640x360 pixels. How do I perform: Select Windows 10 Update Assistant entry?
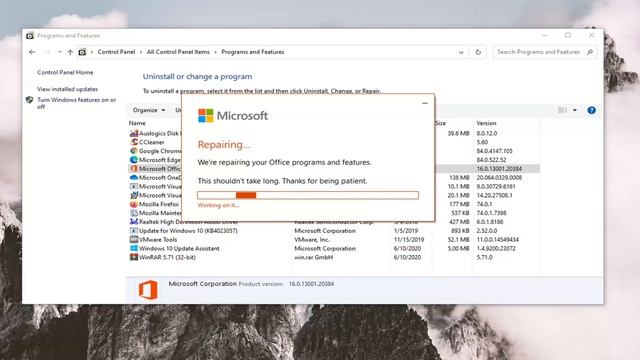point(179,248)
